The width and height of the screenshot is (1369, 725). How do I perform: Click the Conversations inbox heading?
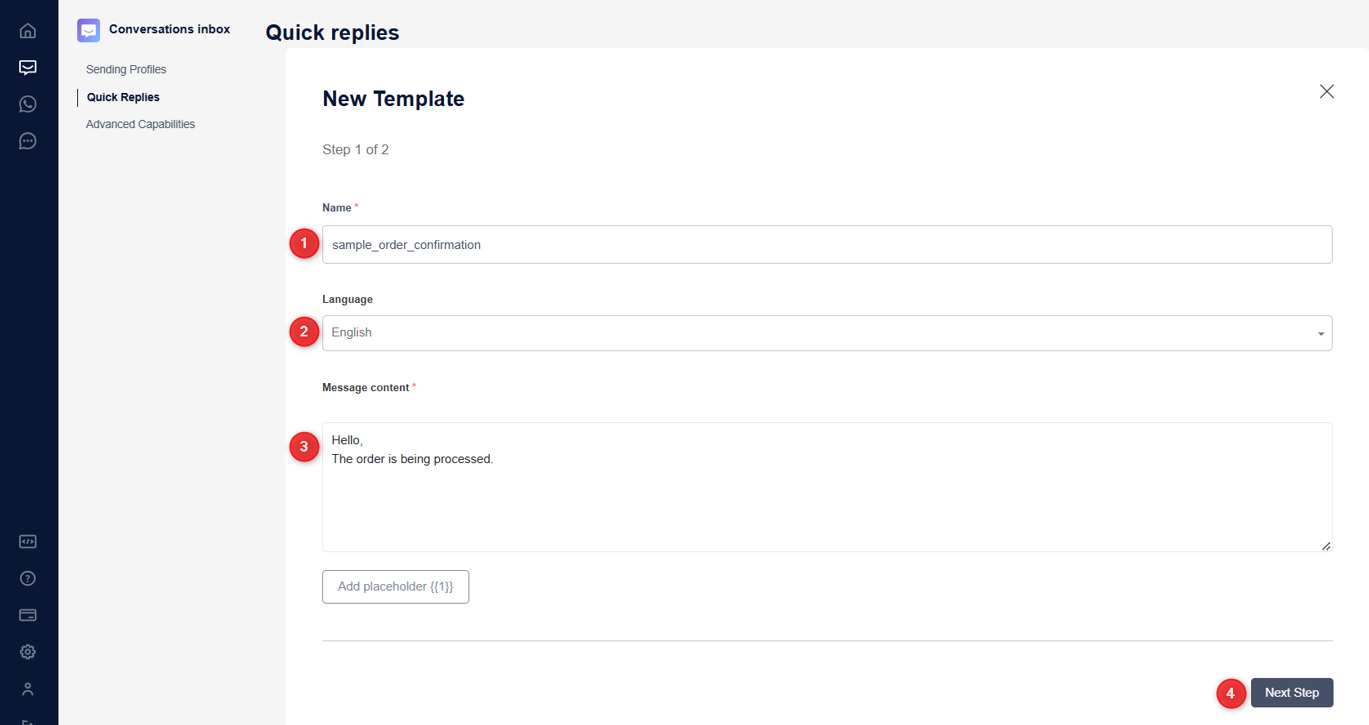[x=169, y=29]
